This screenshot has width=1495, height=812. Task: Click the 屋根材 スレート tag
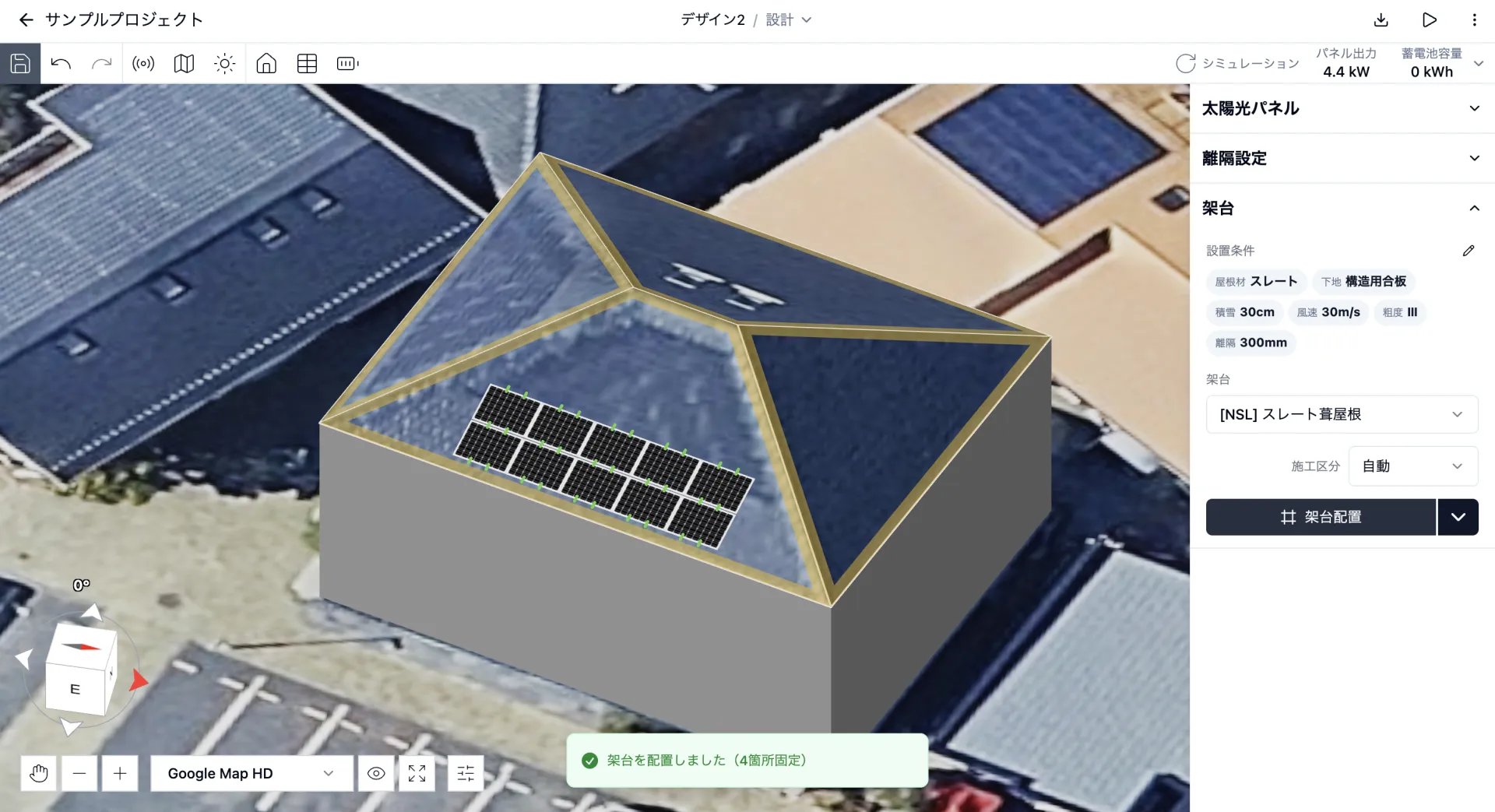click(x=1256, y=282)
